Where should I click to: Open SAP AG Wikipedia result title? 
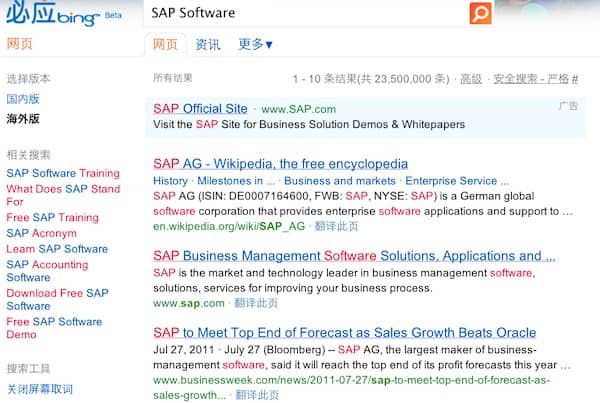[280, 164]
